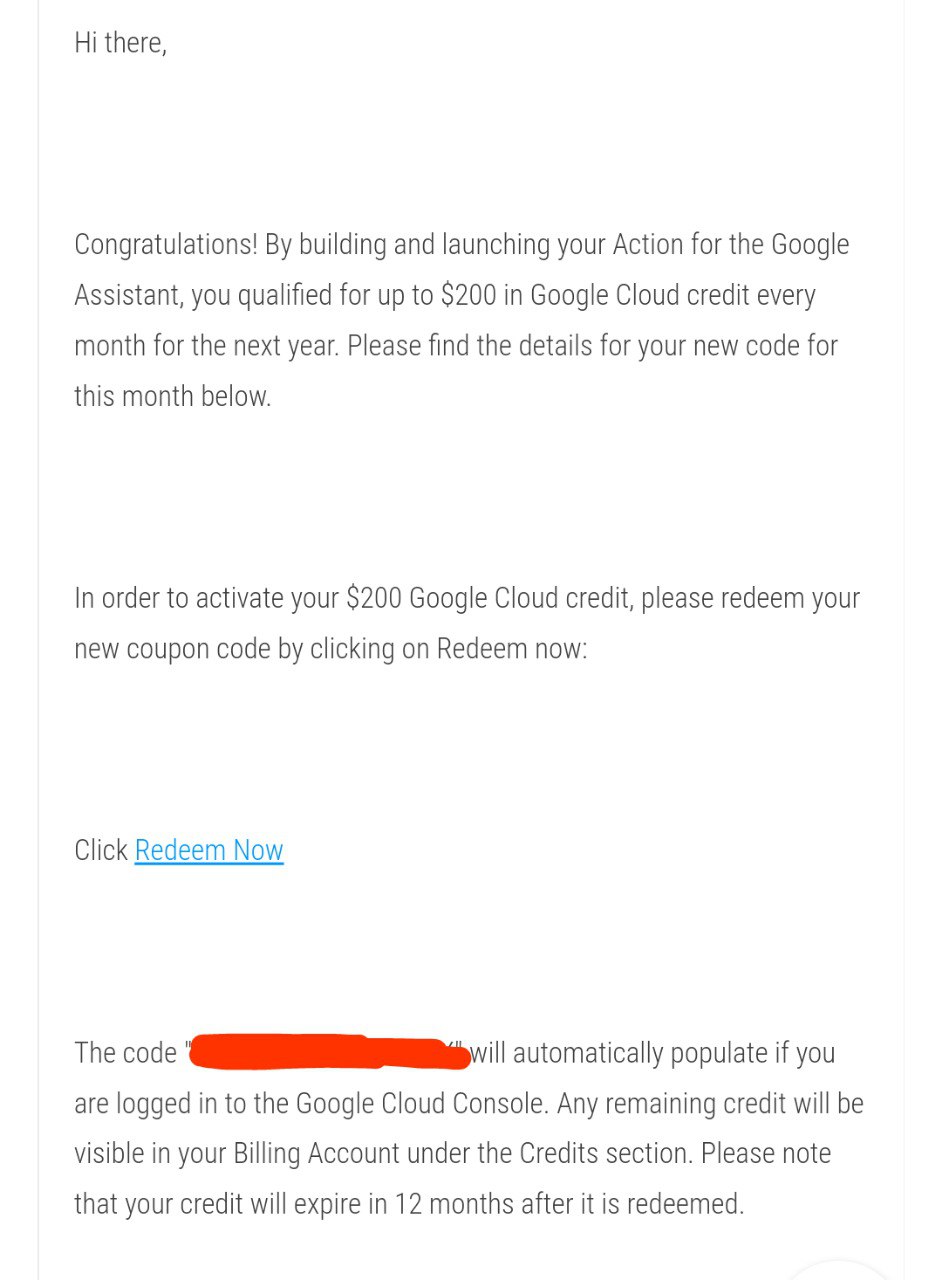The image size is (942, 1280).
Task: Click the words "The code"
Action: [x=125, y=1053]
